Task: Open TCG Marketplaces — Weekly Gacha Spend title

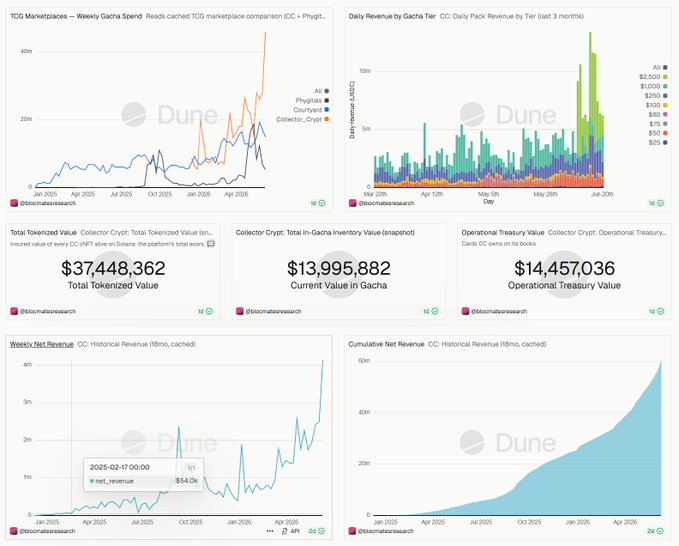Action: 76,16
